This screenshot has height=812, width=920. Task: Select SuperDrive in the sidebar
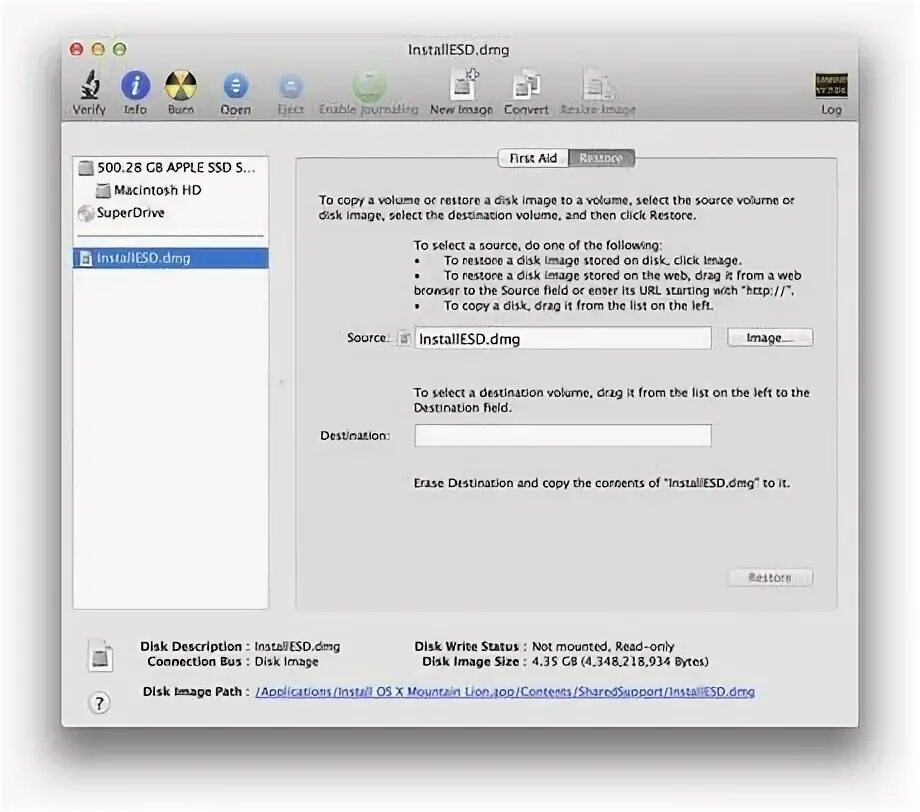(171, 212)
